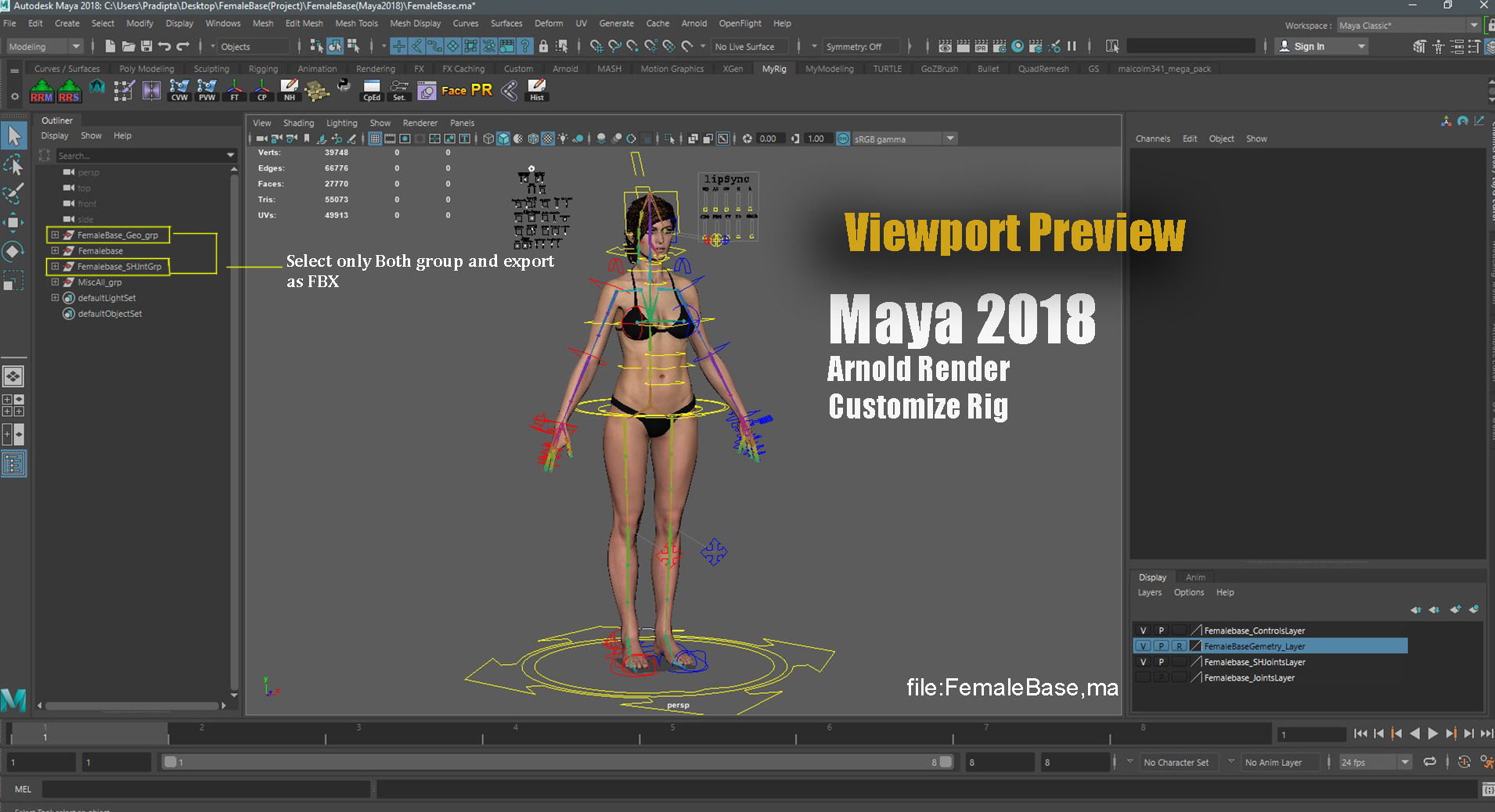Click play forwards button

[1432, 734]
